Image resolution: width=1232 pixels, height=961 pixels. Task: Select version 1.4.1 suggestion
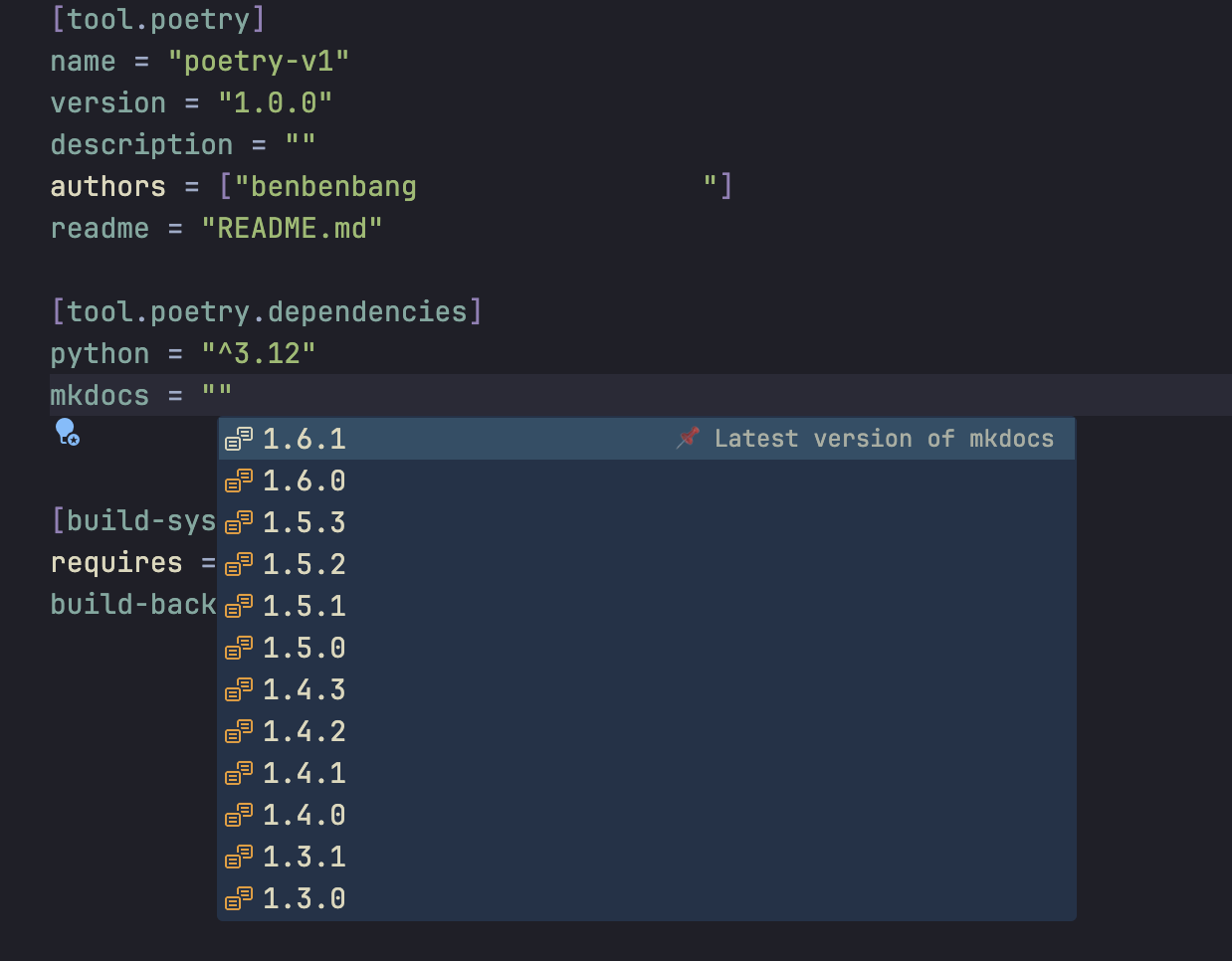coord(647,773)
